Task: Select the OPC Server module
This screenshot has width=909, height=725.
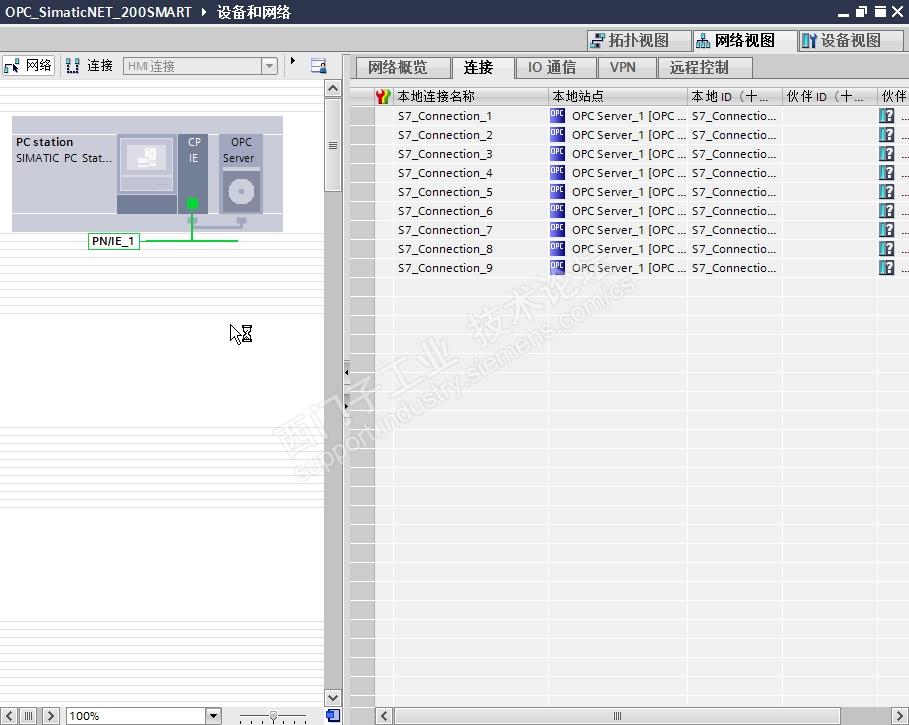Action: click(x=241, y=173)
